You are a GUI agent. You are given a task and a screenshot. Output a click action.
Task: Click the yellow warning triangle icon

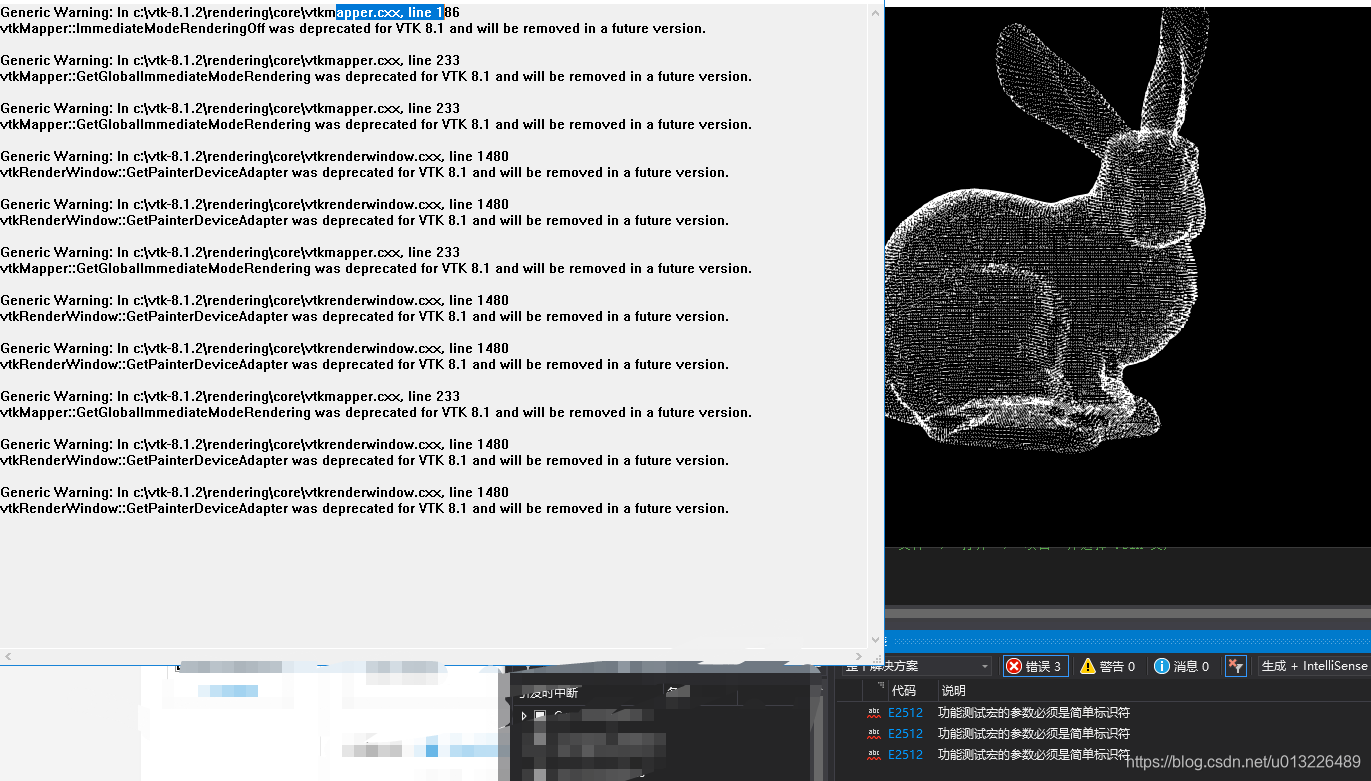click(x=1088, y=666)
